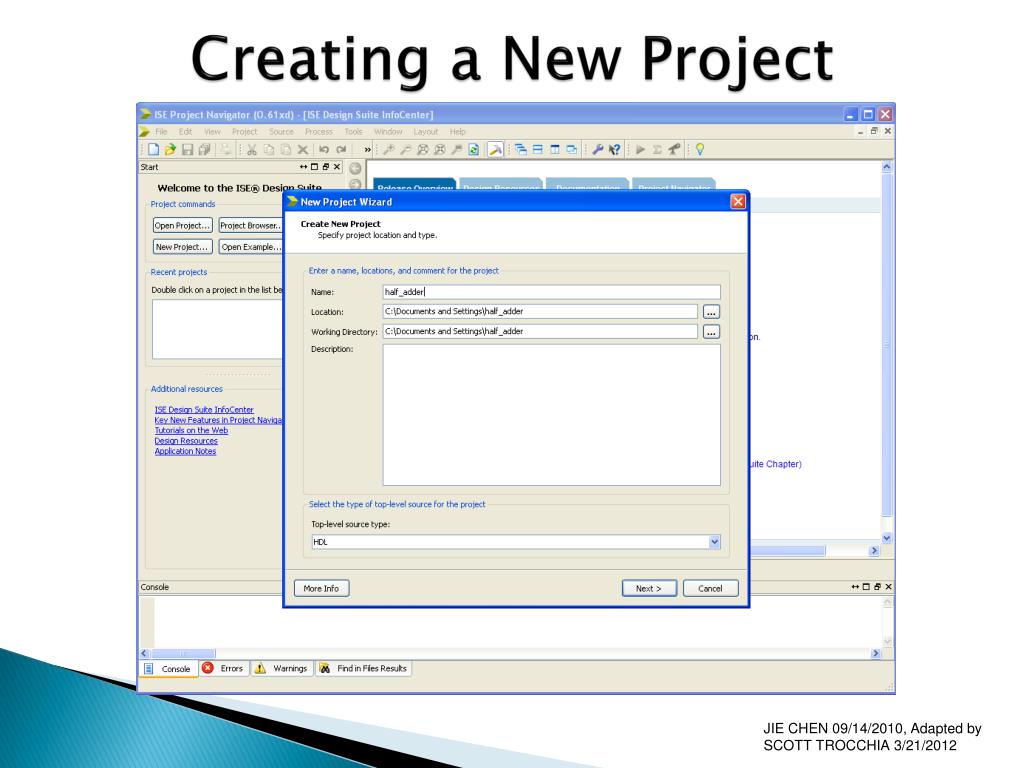Open the Source menu

(x=281, y=131)
